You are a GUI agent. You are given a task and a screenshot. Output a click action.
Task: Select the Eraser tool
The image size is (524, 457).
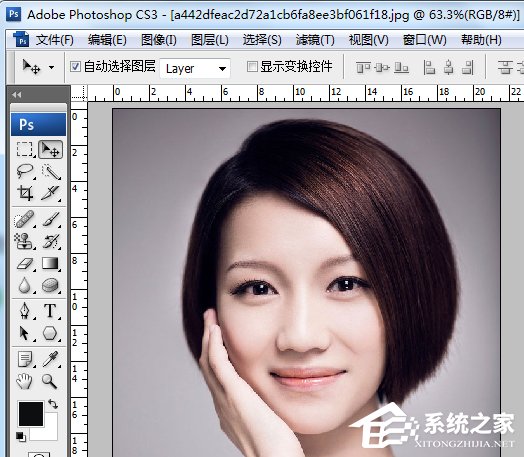(25, 264)
